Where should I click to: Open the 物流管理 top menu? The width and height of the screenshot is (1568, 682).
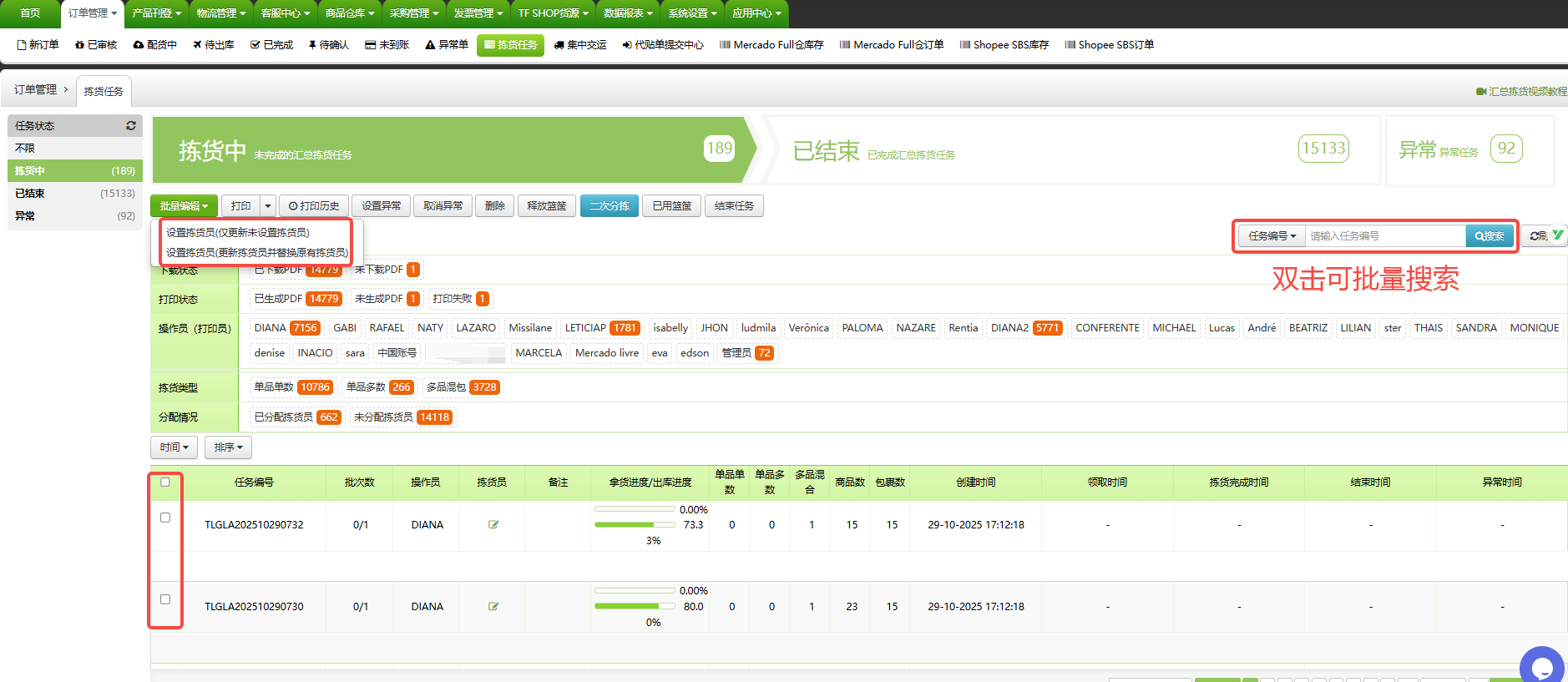(221, 13)
